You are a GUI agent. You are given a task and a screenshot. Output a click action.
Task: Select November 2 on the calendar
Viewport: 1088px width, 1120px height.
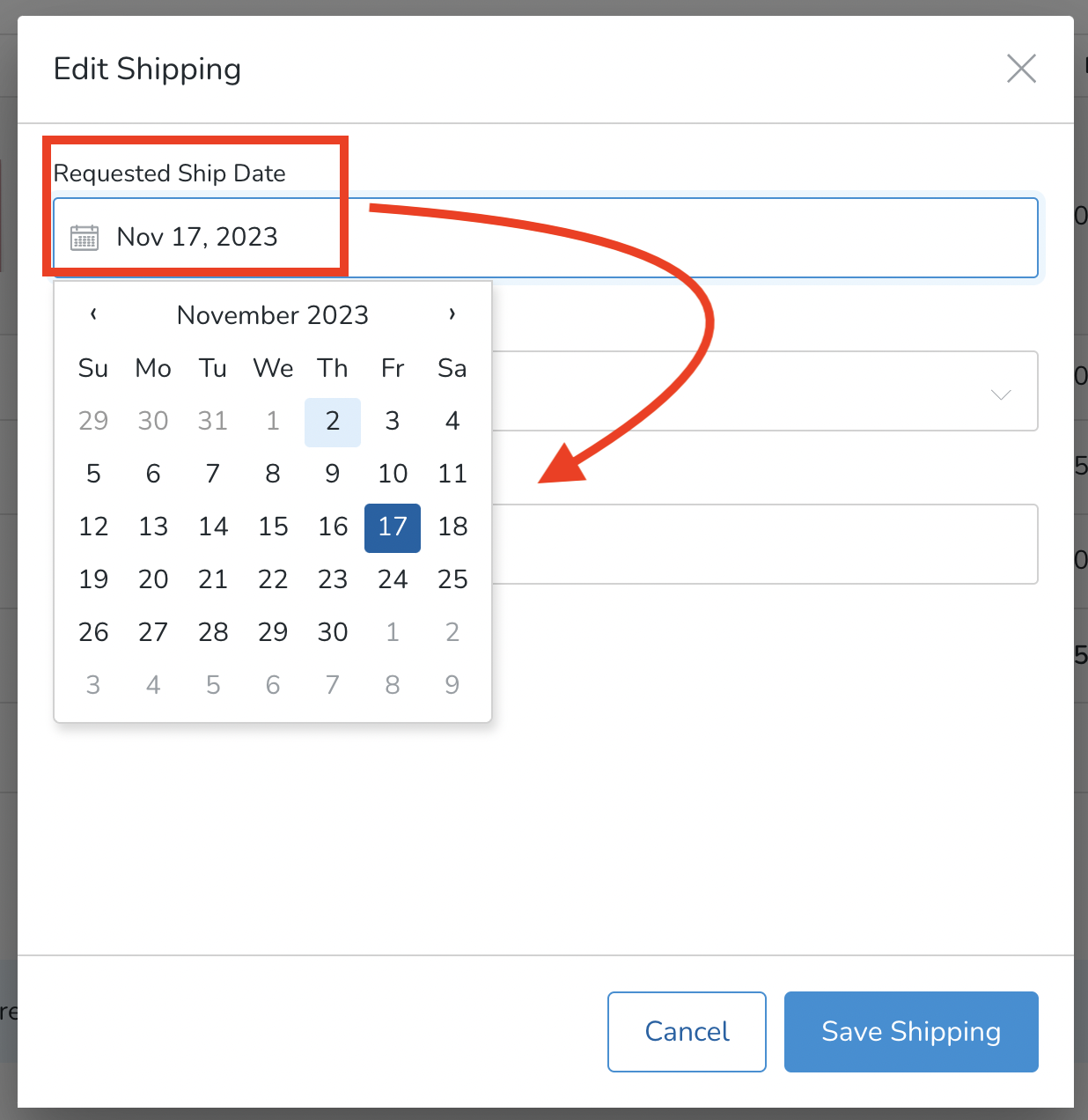332,421
